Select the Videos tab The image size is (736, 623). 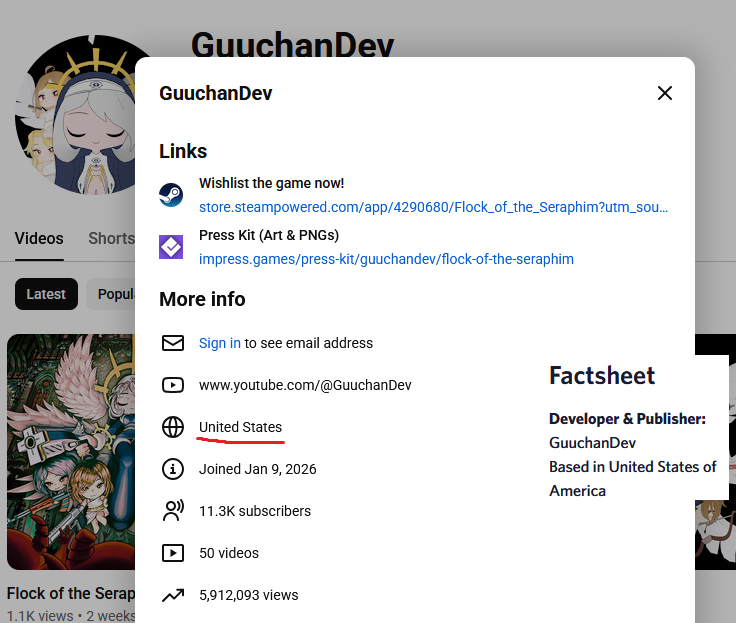[x=39, y=238]
